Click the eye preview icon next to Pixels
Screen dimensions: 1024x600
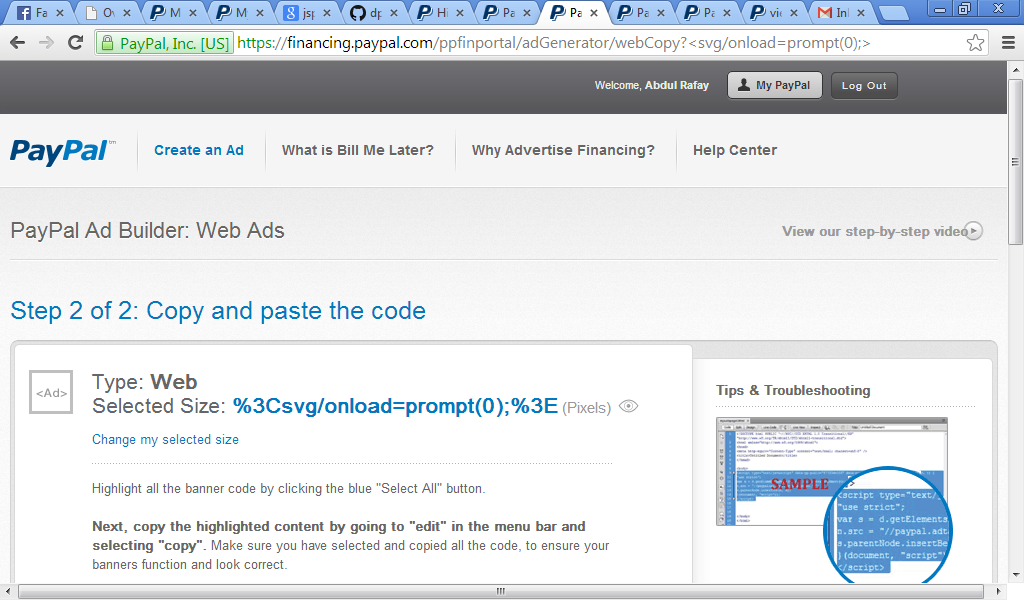click(628, 407)
